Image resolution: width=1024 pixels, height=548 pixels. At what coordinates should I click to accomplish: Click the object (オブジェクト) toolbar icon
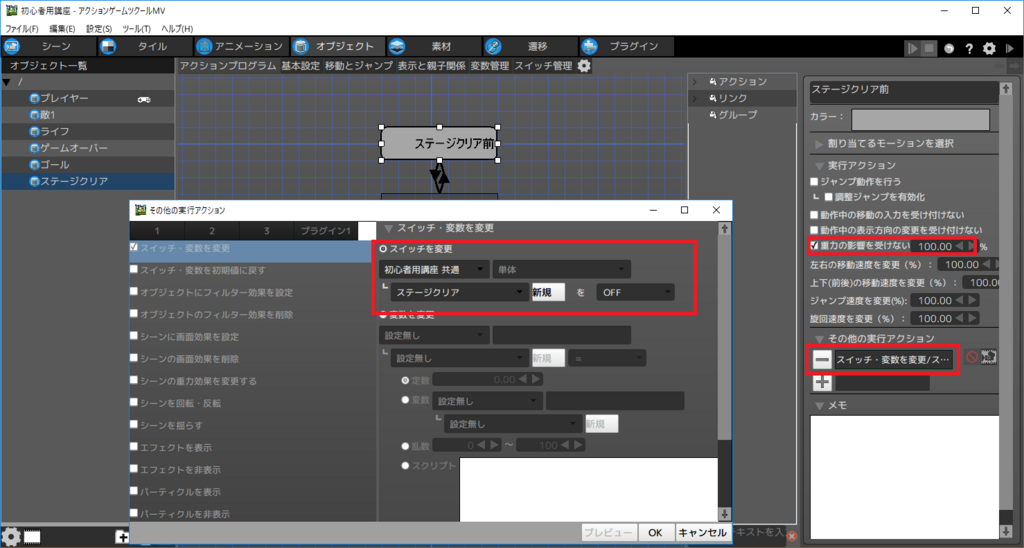(300, 46)
